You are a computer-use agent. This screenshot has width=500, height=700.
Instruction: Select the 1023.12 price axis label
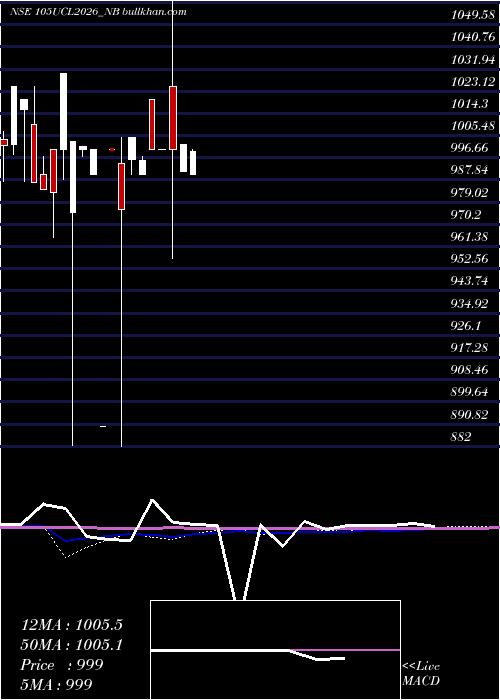(473, 81)
